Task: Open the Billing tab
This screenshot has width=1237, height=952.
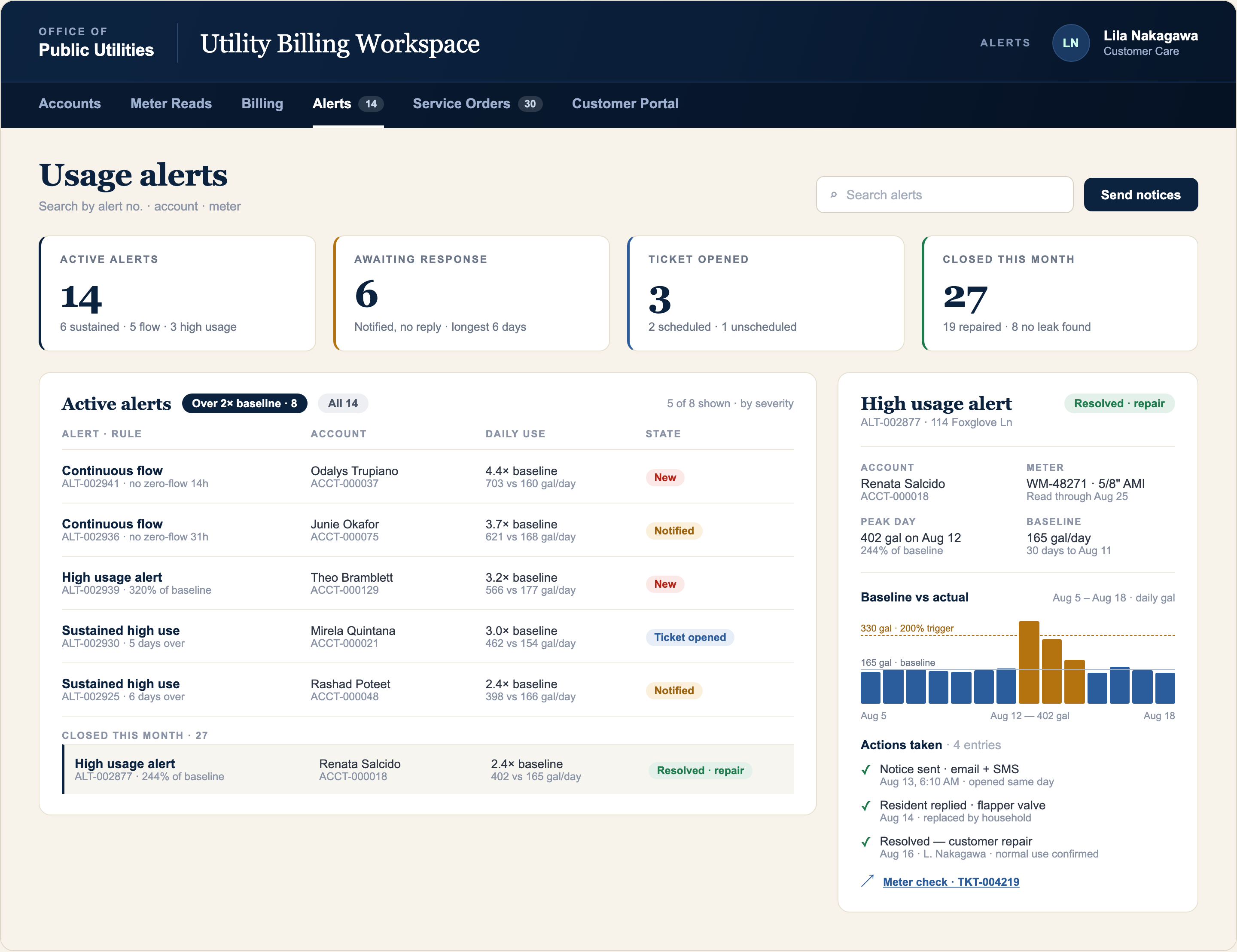Action: [262, 104]
